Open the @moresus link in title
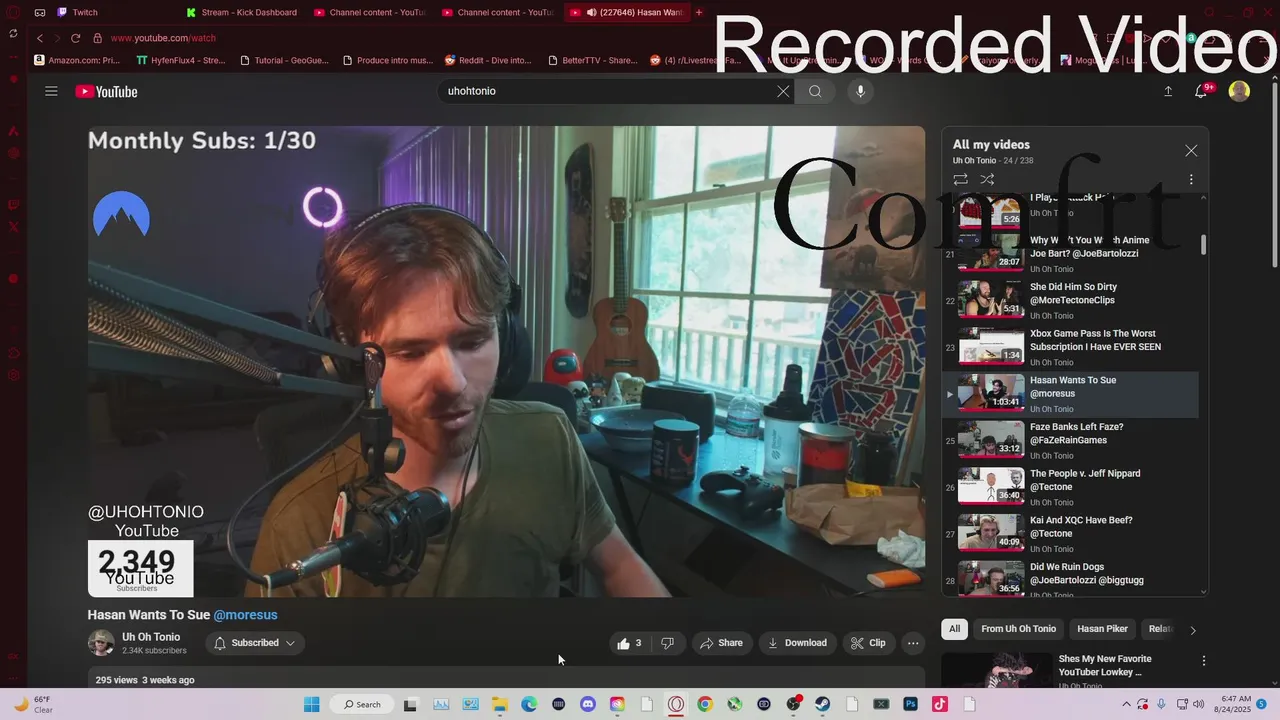Image resolution: width=1280 pixels, height=720 pixels. (x=245, y=615)
